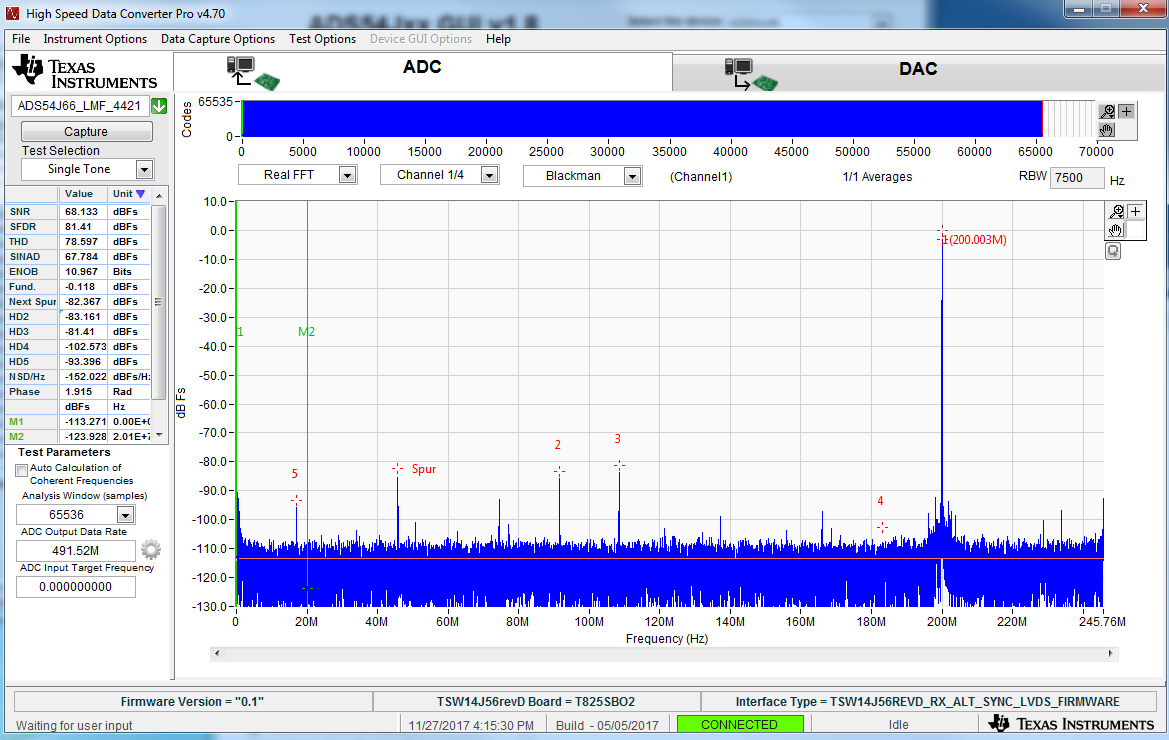Click the Next Spur value -82.367
The width and height of the screenshot is (1169, 740).
coord(83,302)
